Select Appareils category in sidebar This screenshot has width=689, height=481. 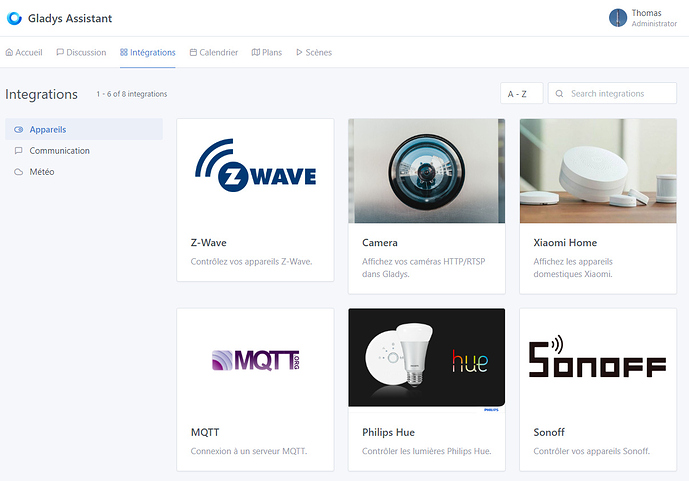[84, 130]
